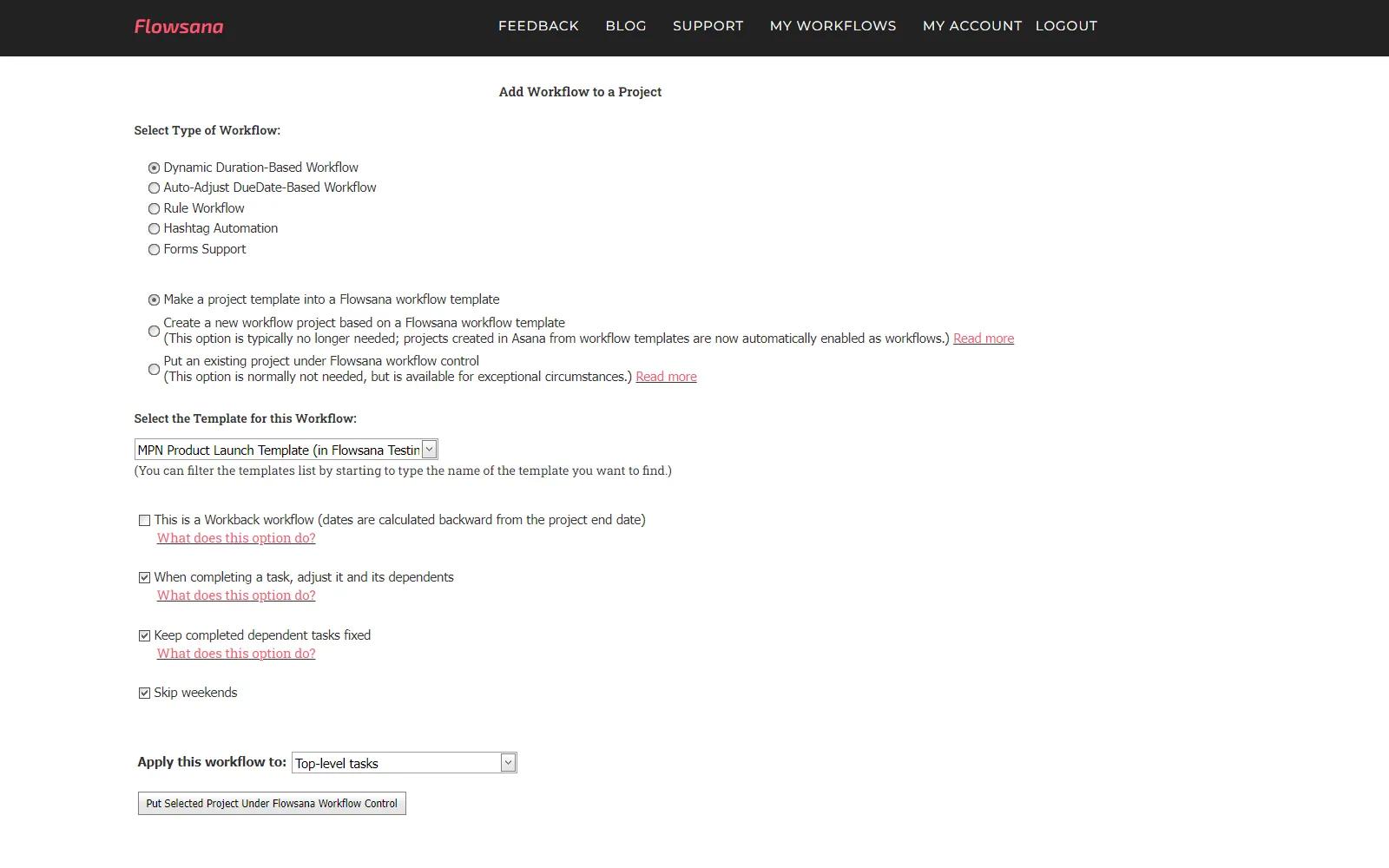Viewport: 1389px width, 868px height.
Task: Pick the Forms Support radio option
Action: point(155,250)
